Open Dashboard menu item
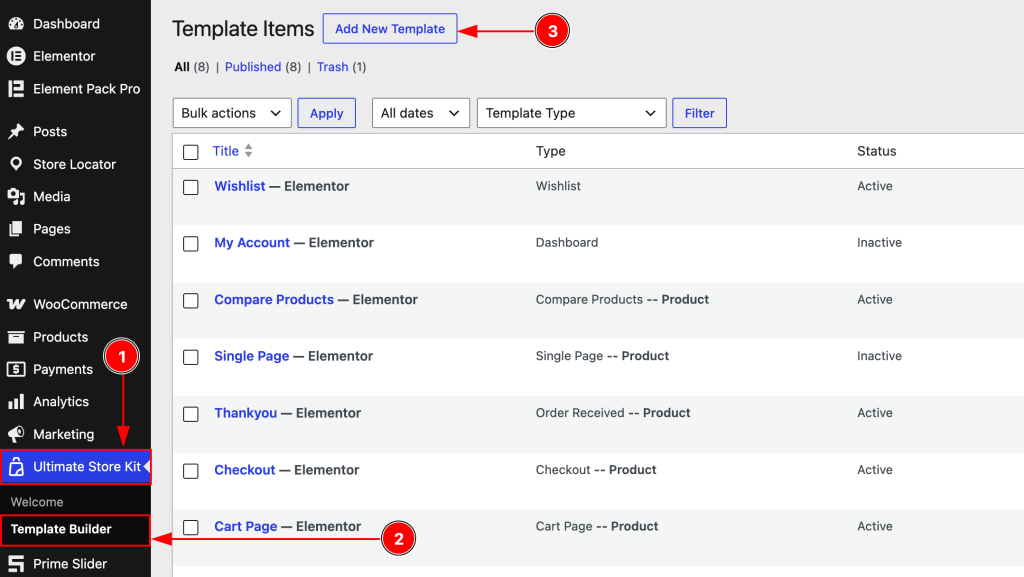This screenshot has width=1024, height=577. point(75,23)
